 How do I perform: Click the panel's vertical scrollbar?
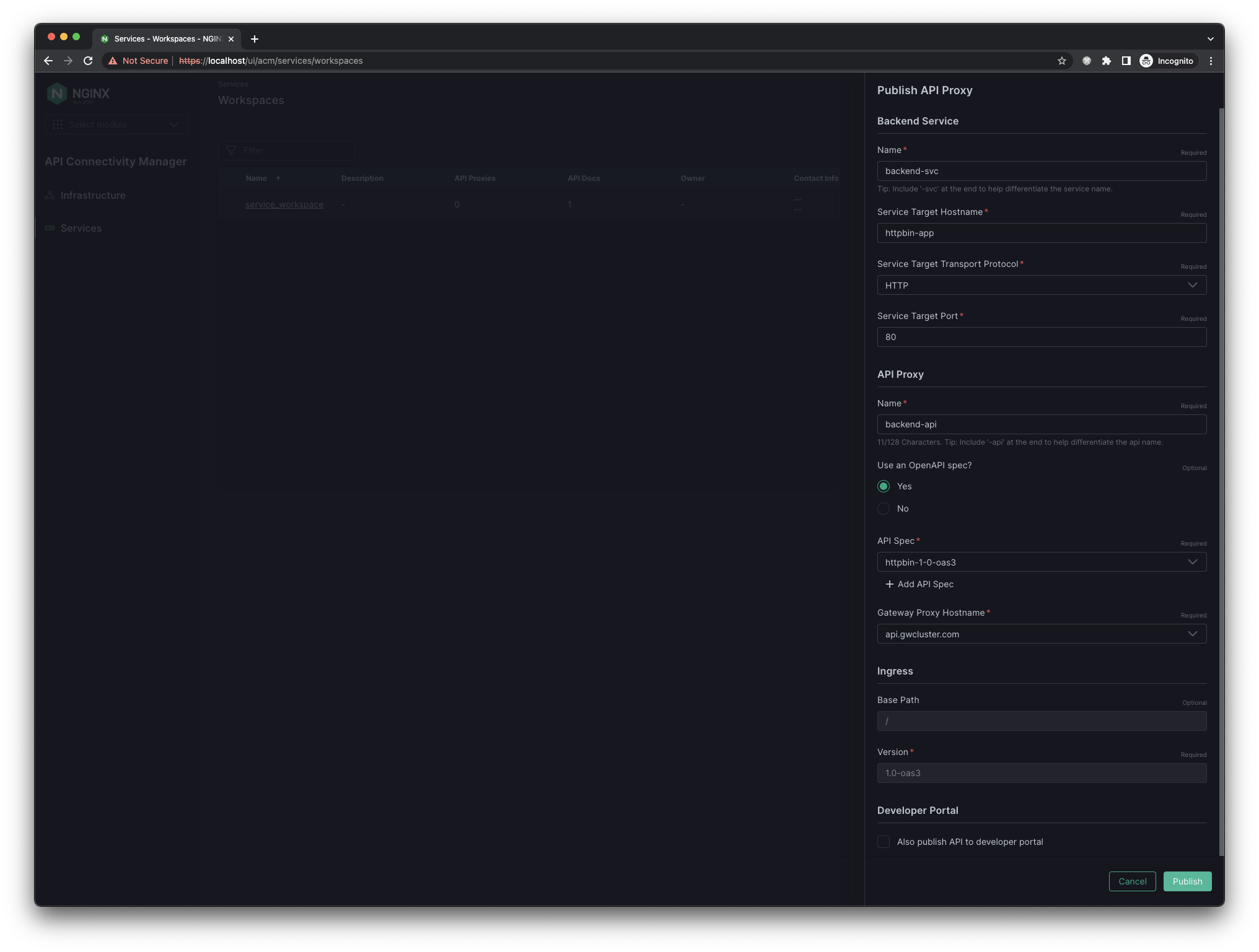[1221, 482]
